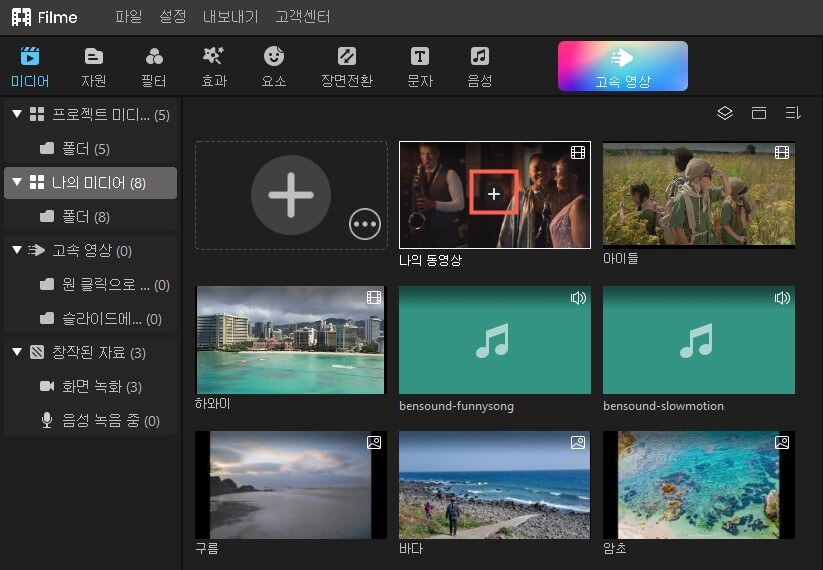The image size is (823, 570).
Task: Open the 문자 text tab icon
Action: click(x=419, y=56)
